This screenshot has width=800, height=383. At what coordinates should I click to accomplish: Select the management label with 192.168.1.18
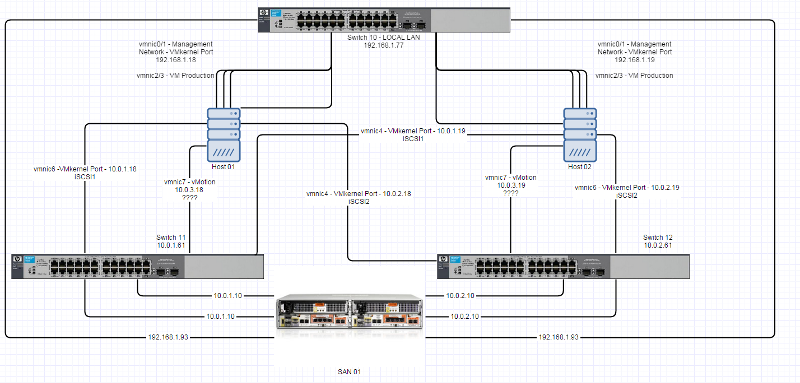pos(176,52)
